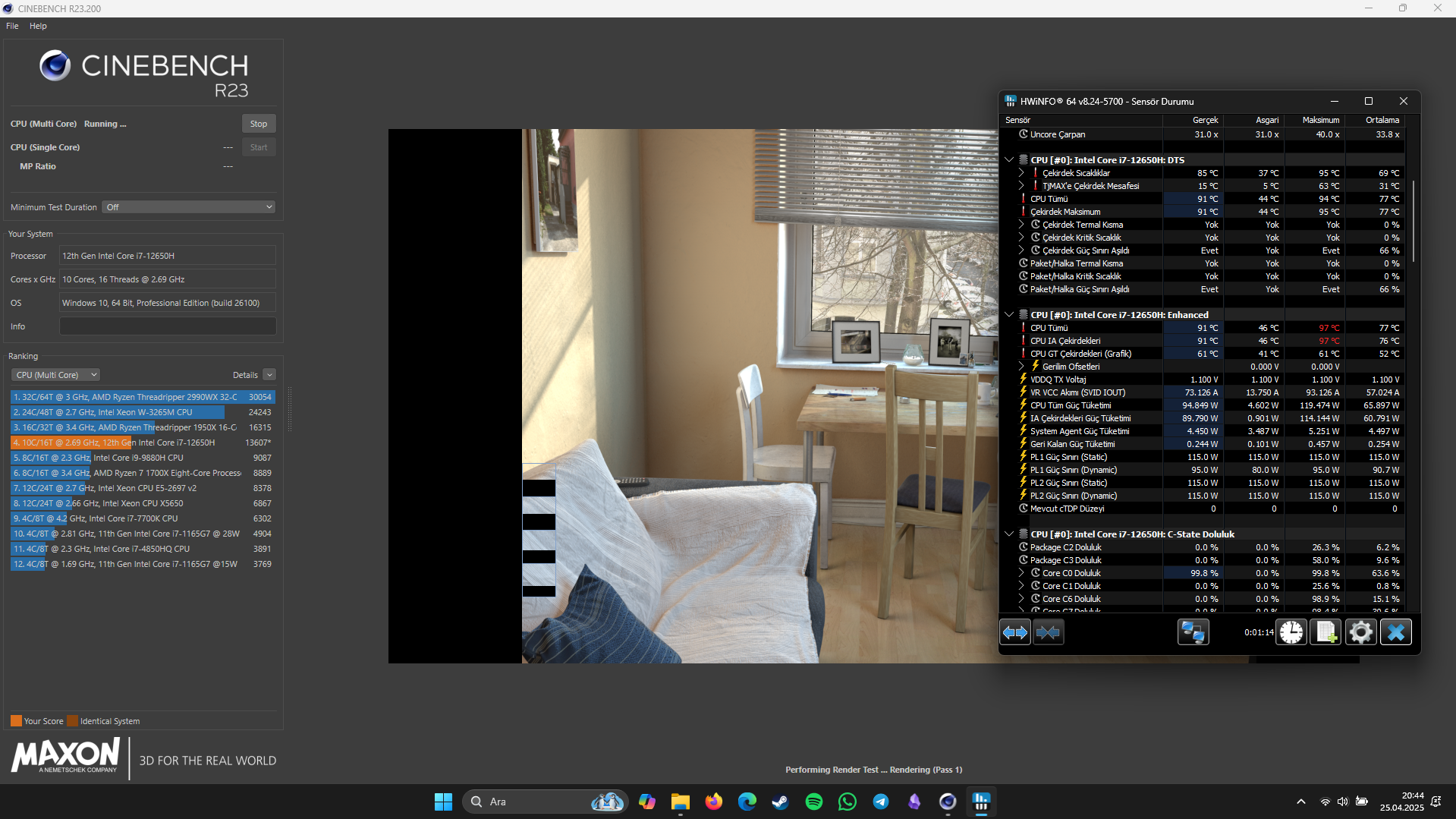1456x819 pixels.
Task: Start HWiNFO sensor logging to file
Action: point(1326,632)
